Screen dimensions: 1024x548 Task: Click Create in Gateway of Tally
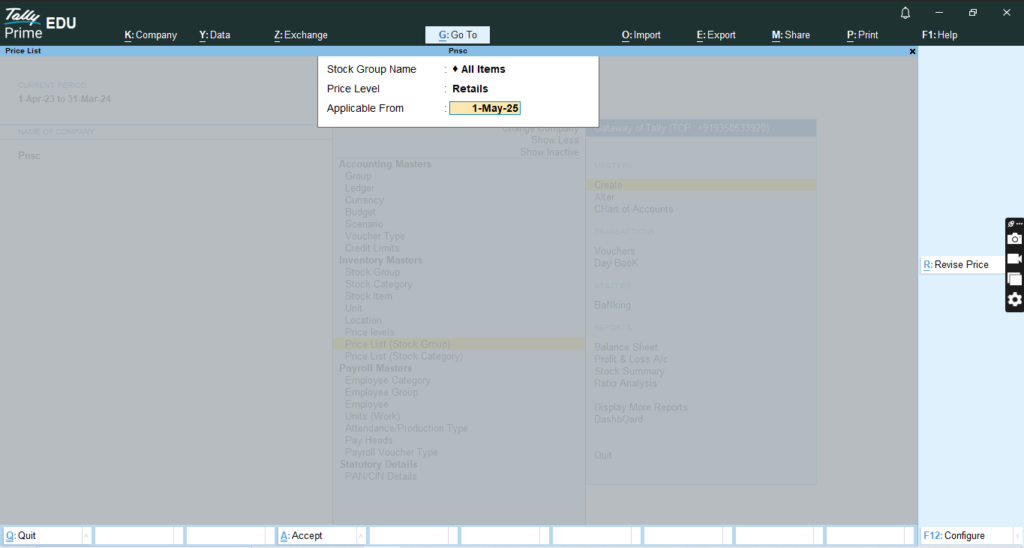701,185
